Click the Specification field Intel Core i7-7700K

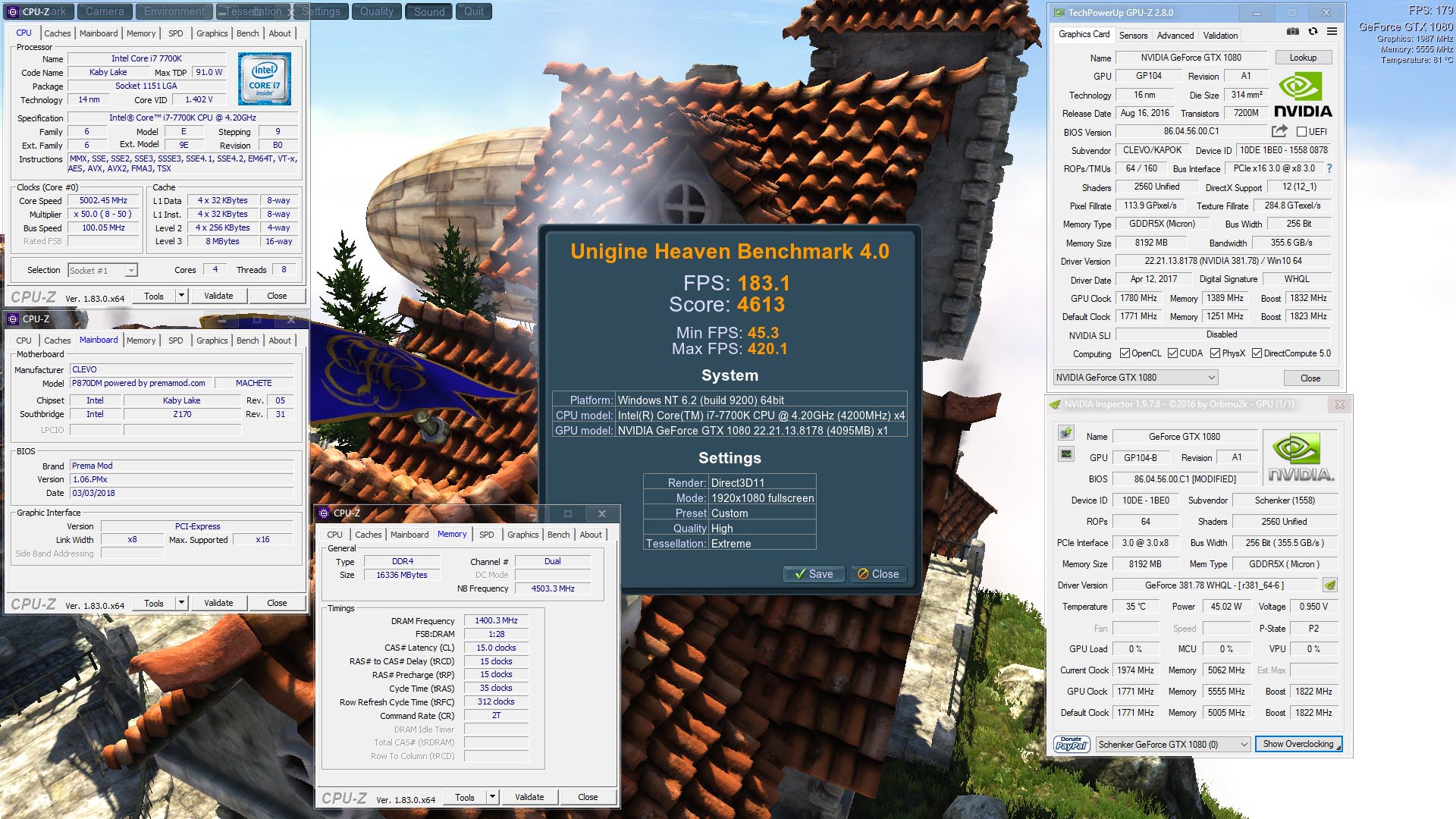[182, 118]
